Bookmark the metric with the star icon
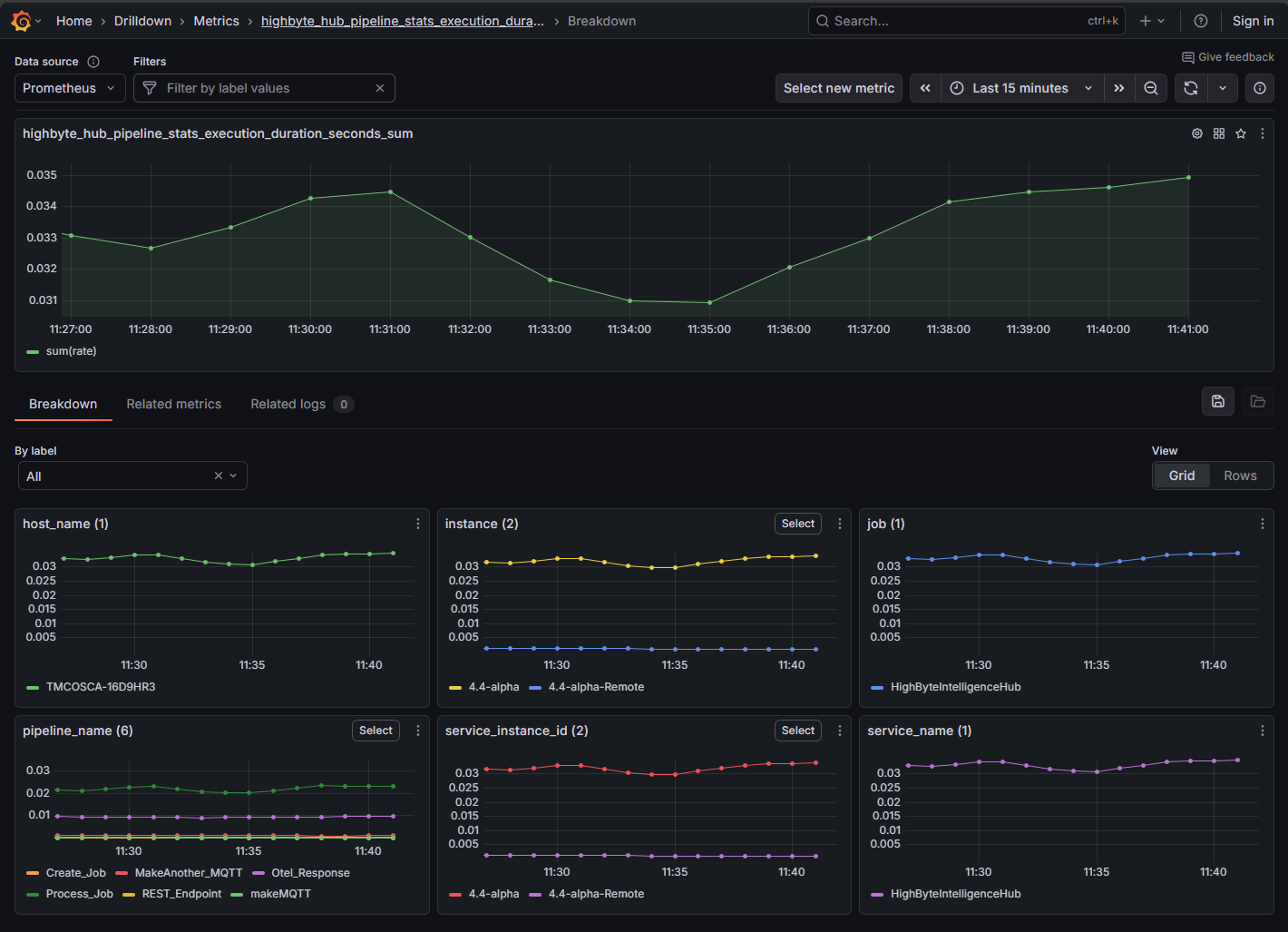 [1241, 133]
